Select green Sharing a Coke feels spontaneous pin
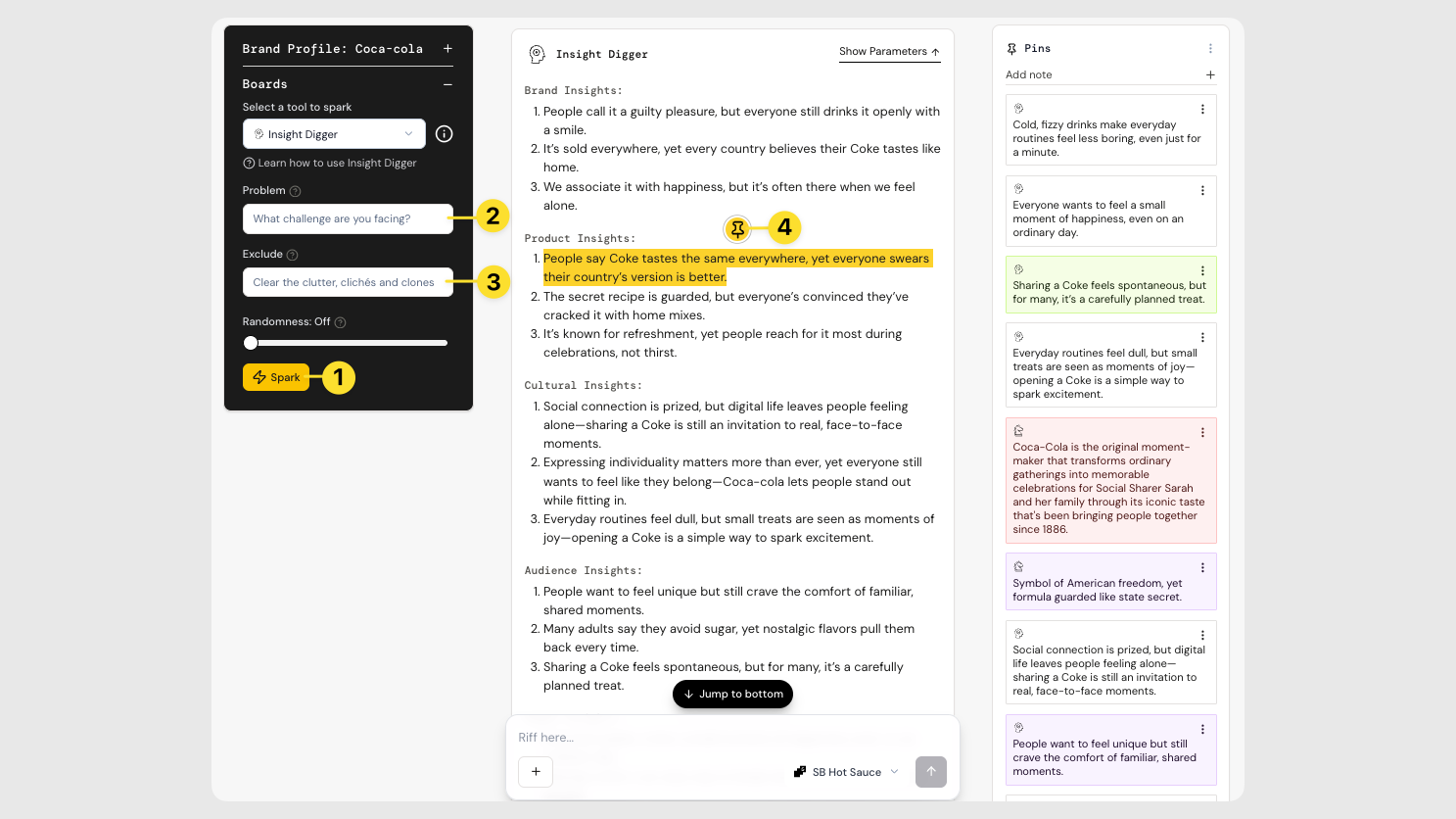This screenshot has height=819, width=1456. (1110, 284)
